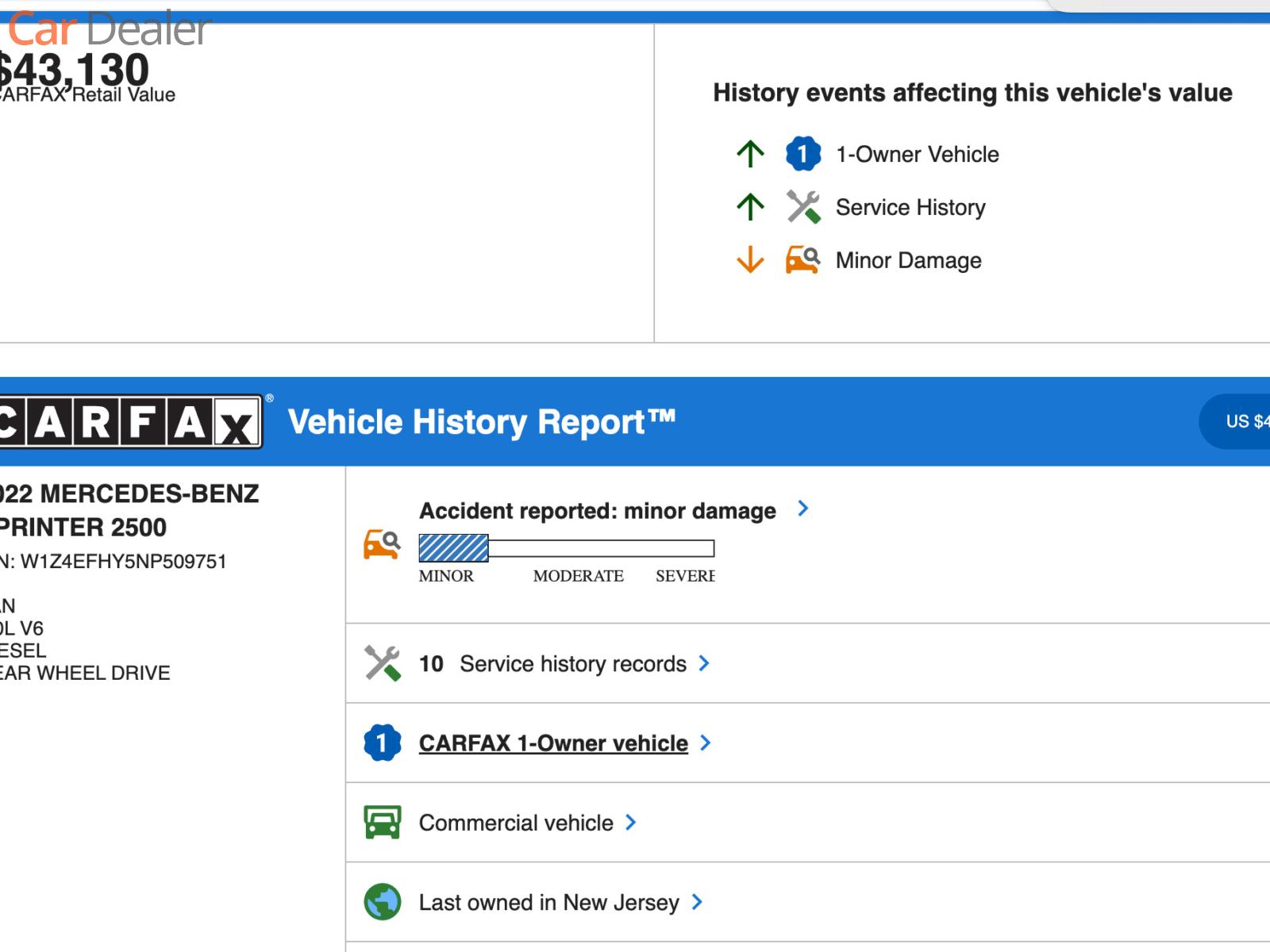Viewport: 1270px width, 952px height.
Task: Click the blue 1-Owner badge in report
Action: pyautogui.click(x=382, y=743)
